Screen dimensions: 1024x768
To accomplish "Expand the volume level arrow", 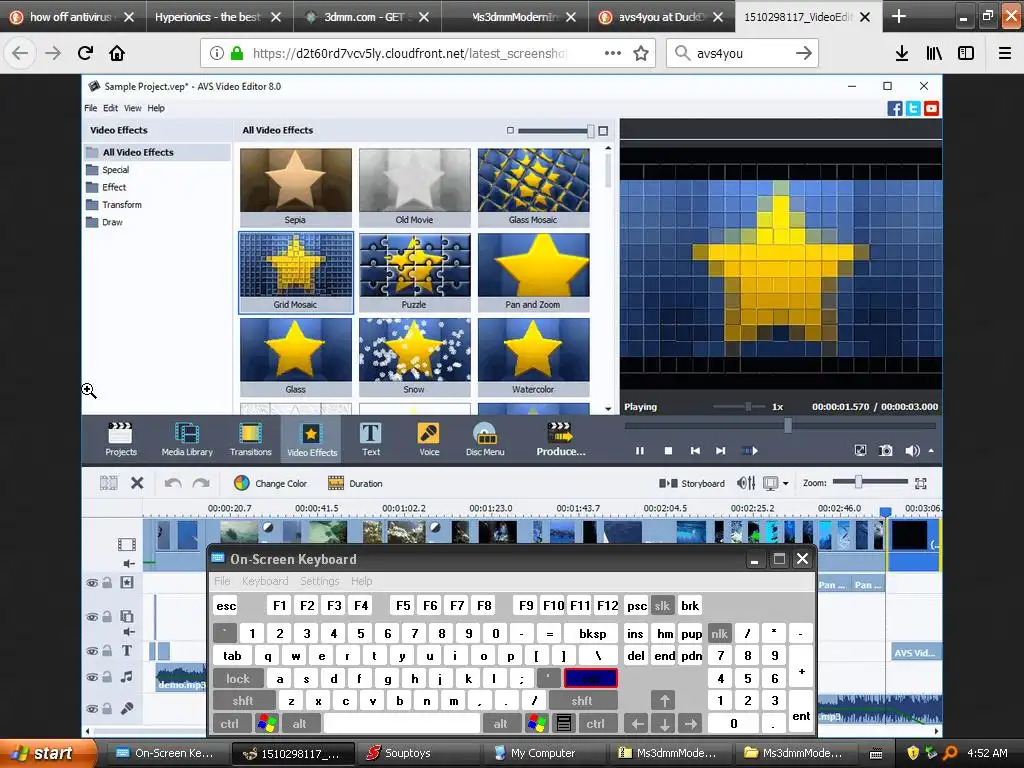I will point(931,451).
